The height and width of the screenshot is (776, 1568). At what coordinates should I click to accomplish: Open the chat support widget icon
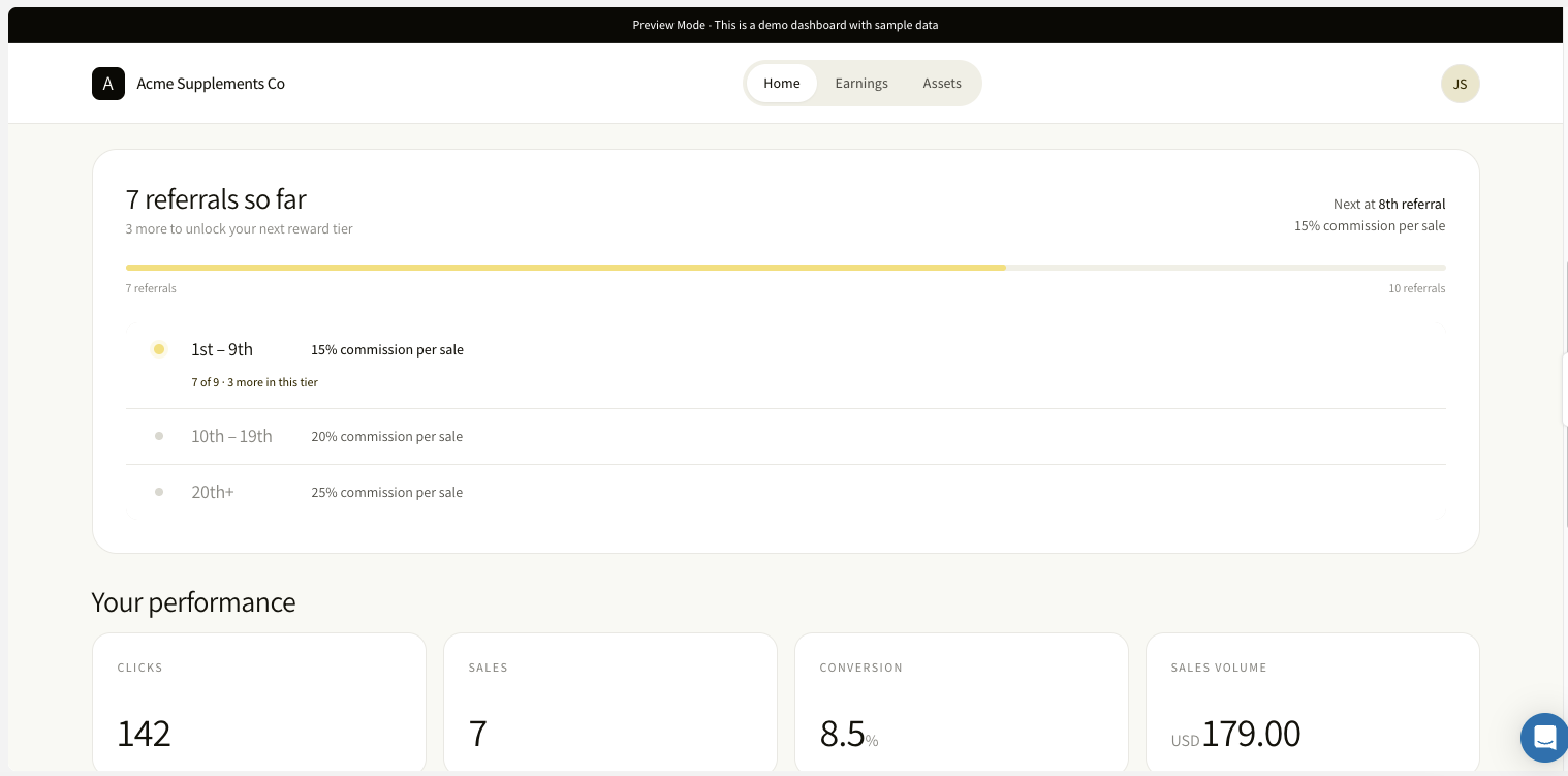coord(1544,737)
